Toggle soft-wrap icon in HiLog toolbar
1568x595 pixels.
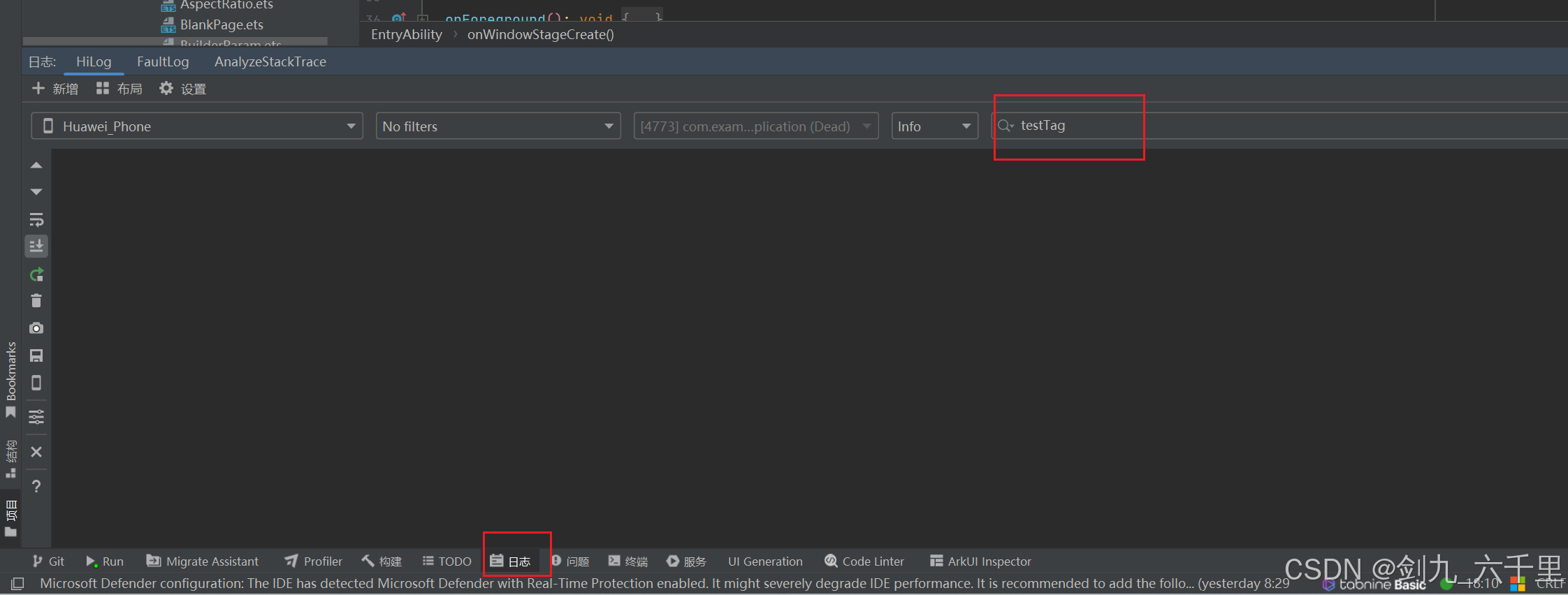[36, 219]
